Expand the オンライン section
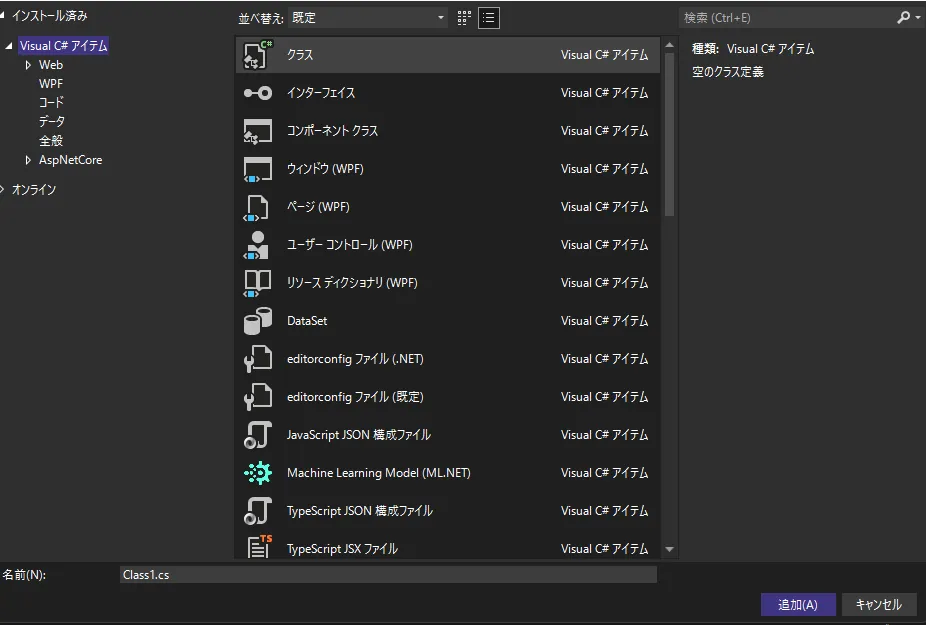Viewport: 926px width, 625px height. pos(2,190)
